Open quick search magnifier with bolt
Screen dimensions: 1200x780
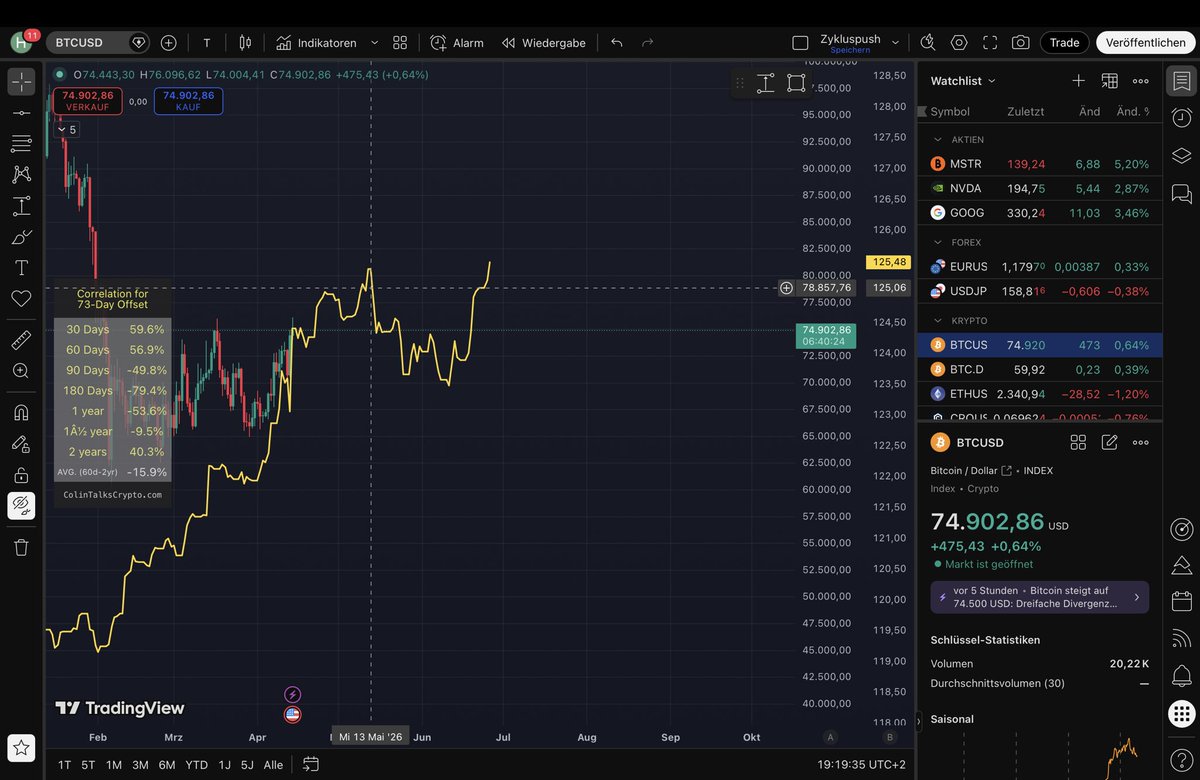click(928, 42)
